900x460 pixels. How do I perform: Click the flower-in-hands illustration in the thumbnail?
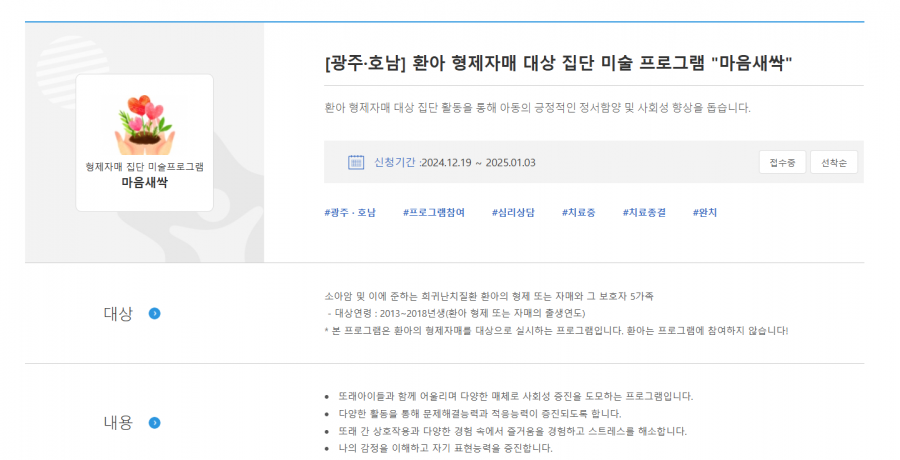[145, 122]
